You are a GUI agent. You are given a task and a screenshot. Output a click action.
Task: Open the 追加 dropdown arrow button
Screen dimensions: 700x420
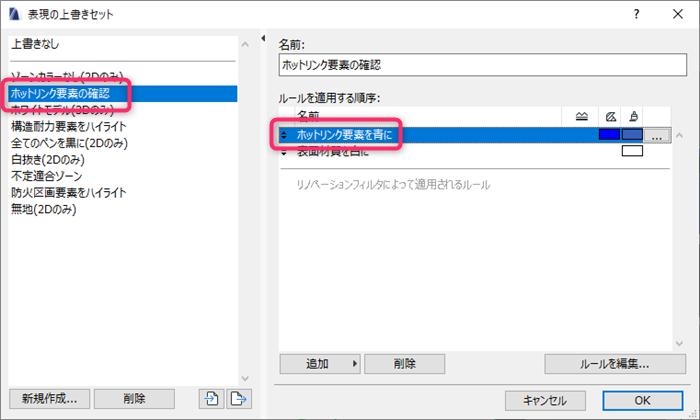click(x=354, y=364)
